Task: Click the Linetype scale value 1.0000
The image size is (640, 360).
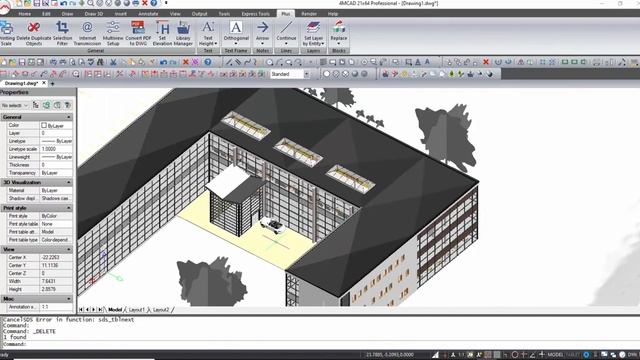Action: [56, 149]
